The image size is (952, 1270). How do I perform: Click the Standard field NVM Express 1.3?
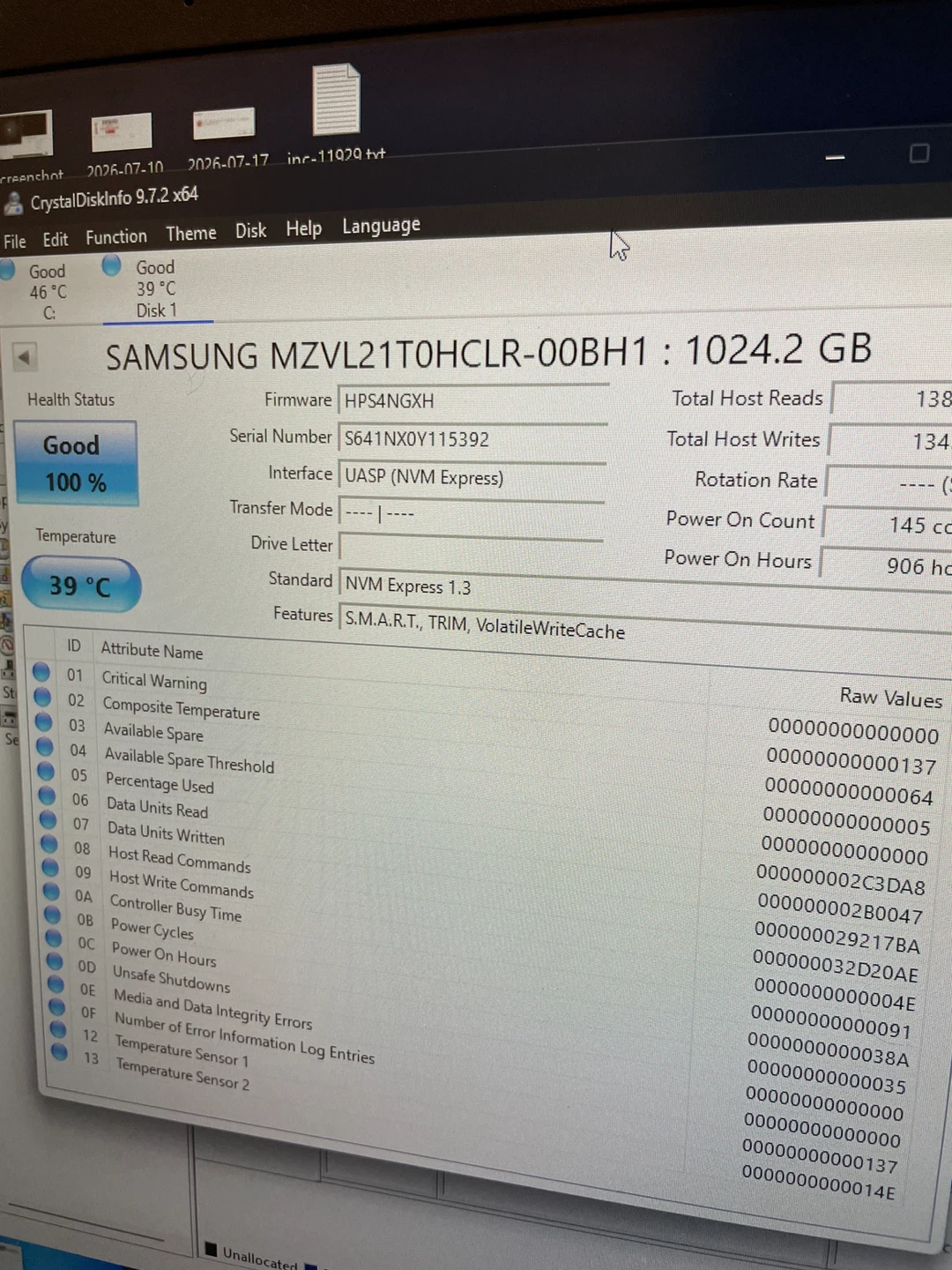click(x=645, y=590)
